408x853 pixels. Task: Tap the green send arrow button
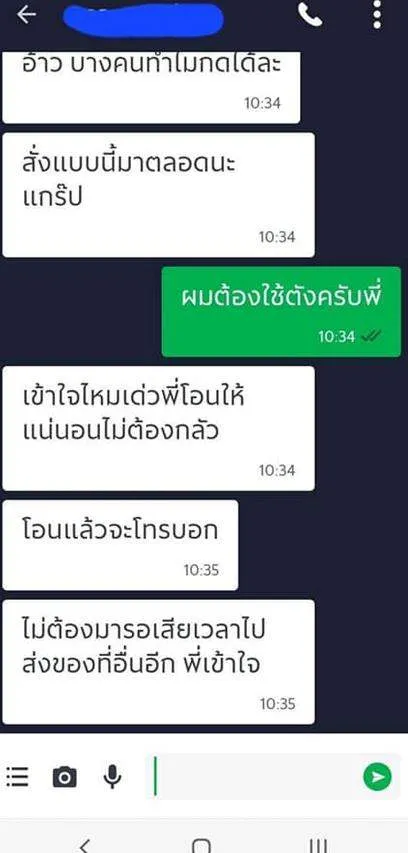378,776
